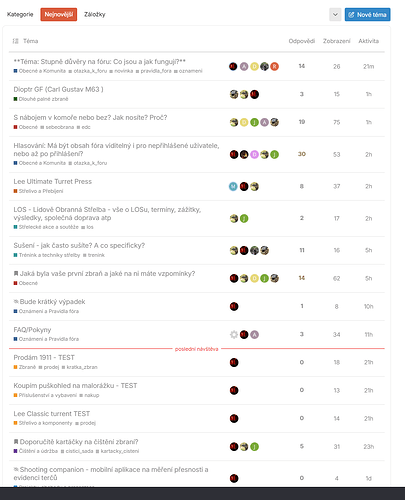405x500 pixels.
Task: Click the gear avatar in FAQ/Pokyny row
Action: pyautogui.click(x=234, y=334)
